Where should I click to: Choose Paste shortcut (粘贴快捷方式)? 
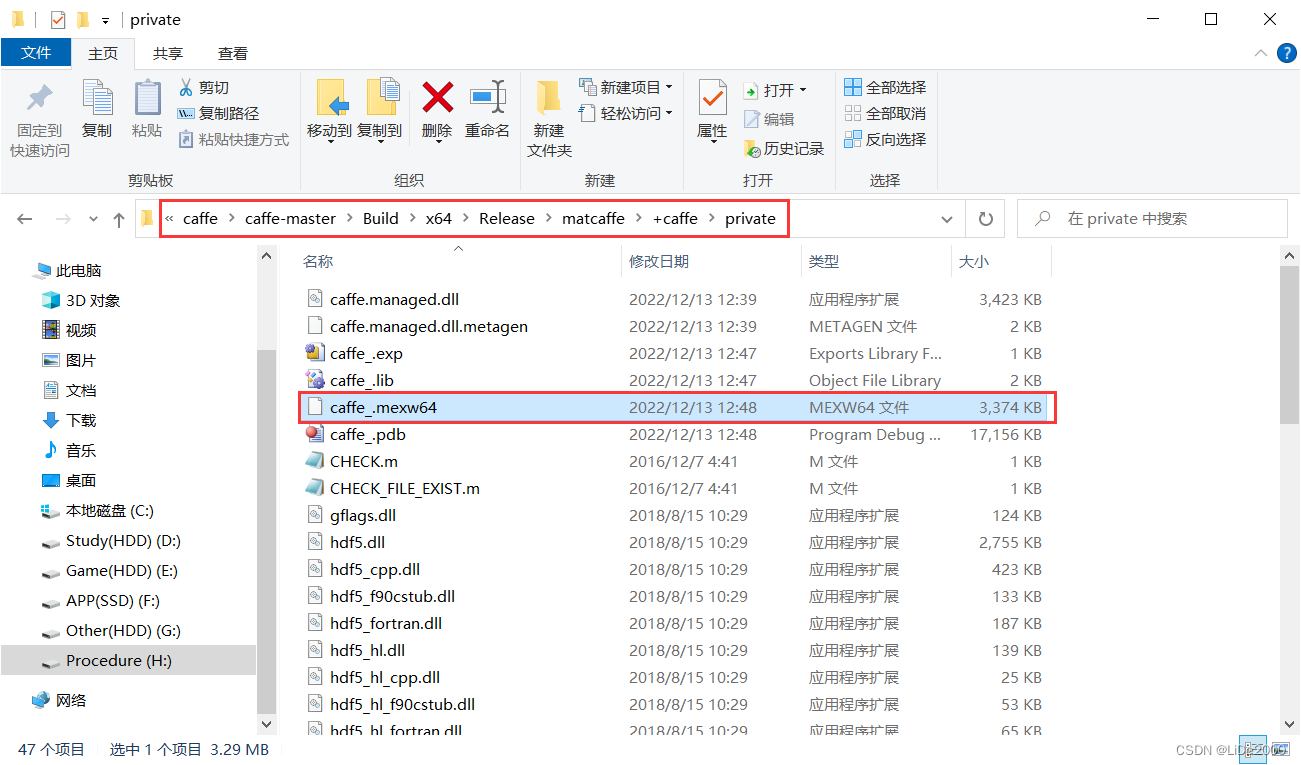[x=234, y=139]
